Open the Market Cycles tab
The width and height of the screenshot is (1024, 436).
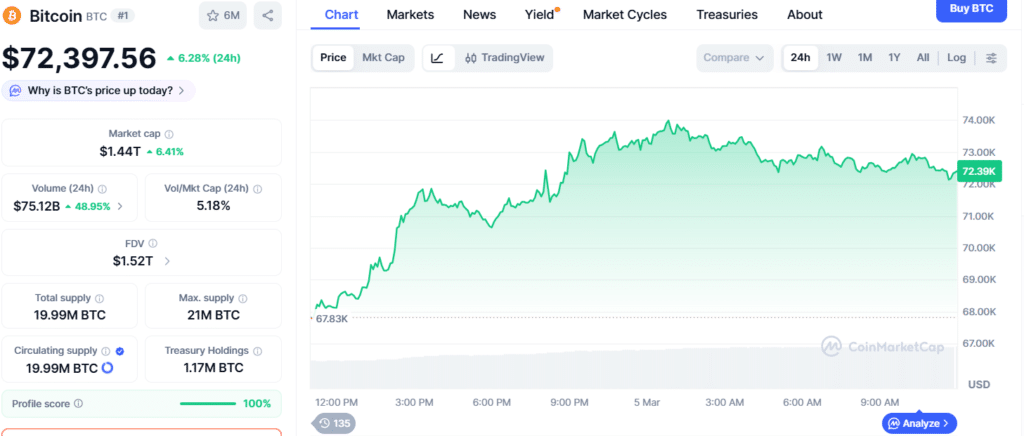[625, 14]
